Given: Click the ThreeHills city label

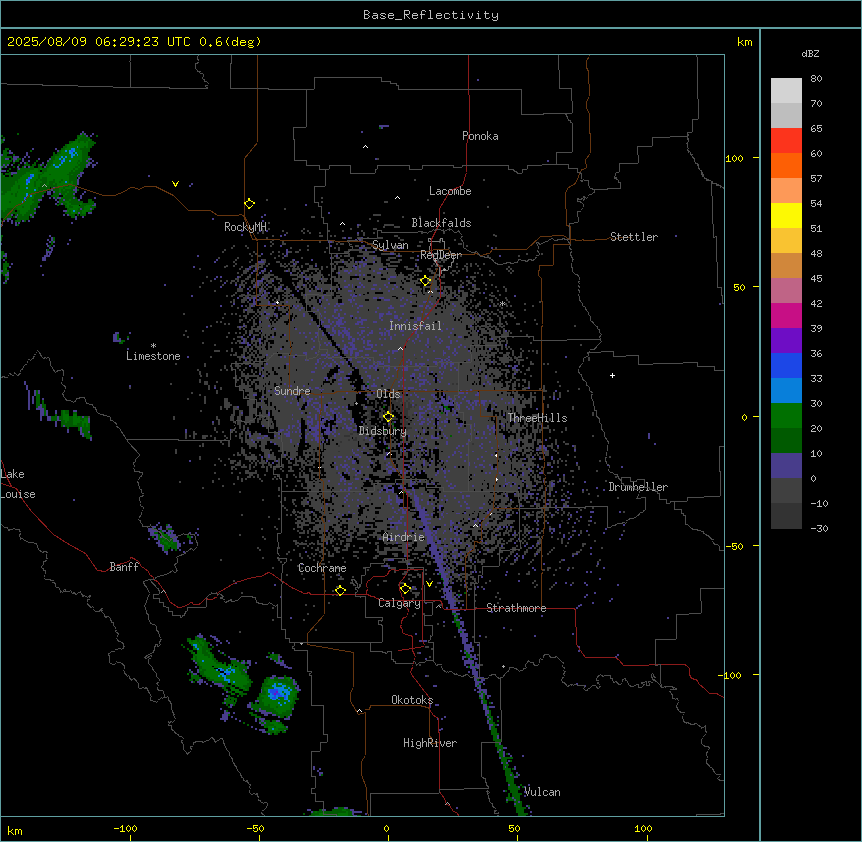Looking at the screenshot, I should 538,418.
